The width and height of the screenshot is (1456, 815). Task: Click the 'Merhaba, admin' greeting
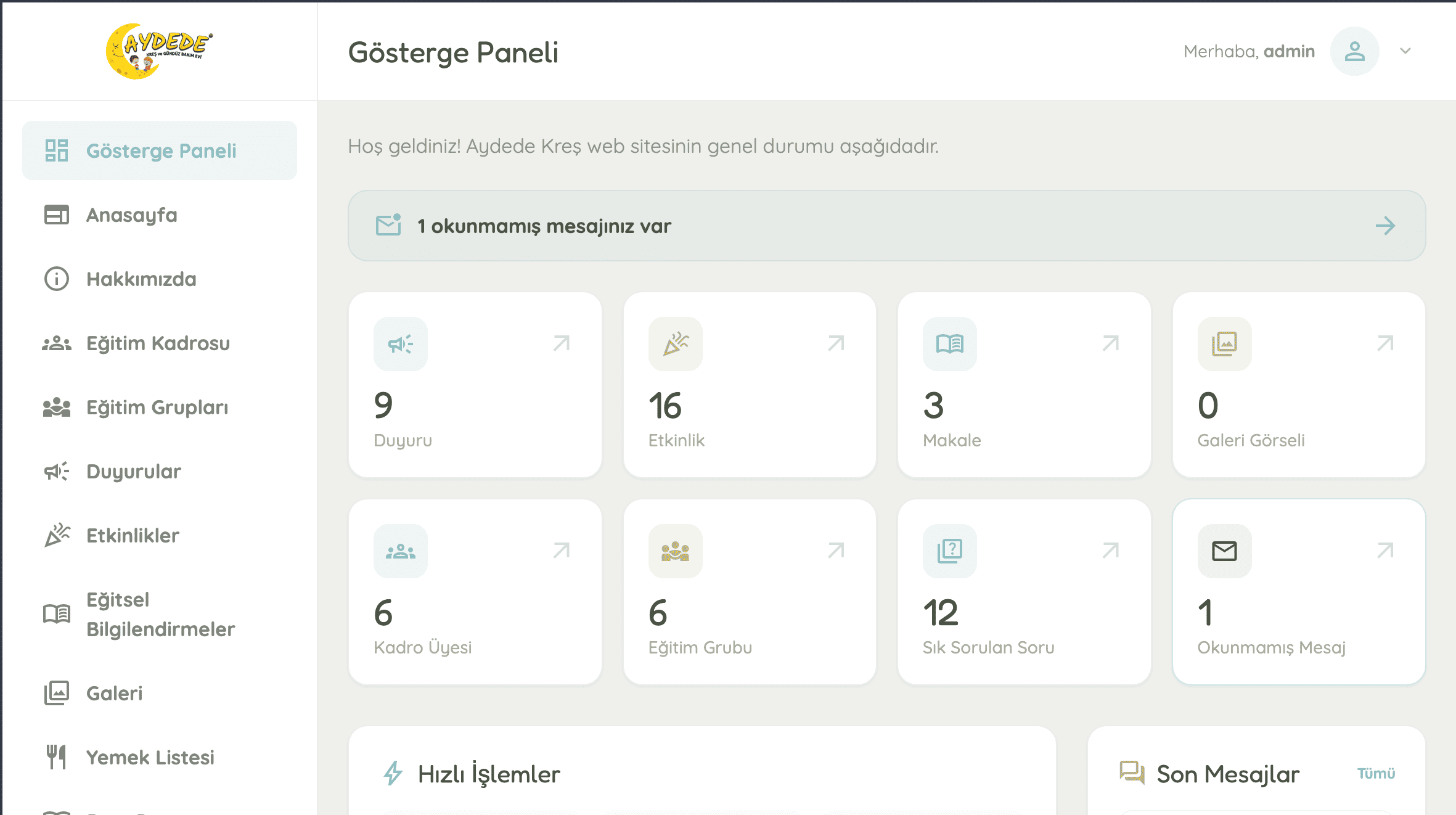1249,51
